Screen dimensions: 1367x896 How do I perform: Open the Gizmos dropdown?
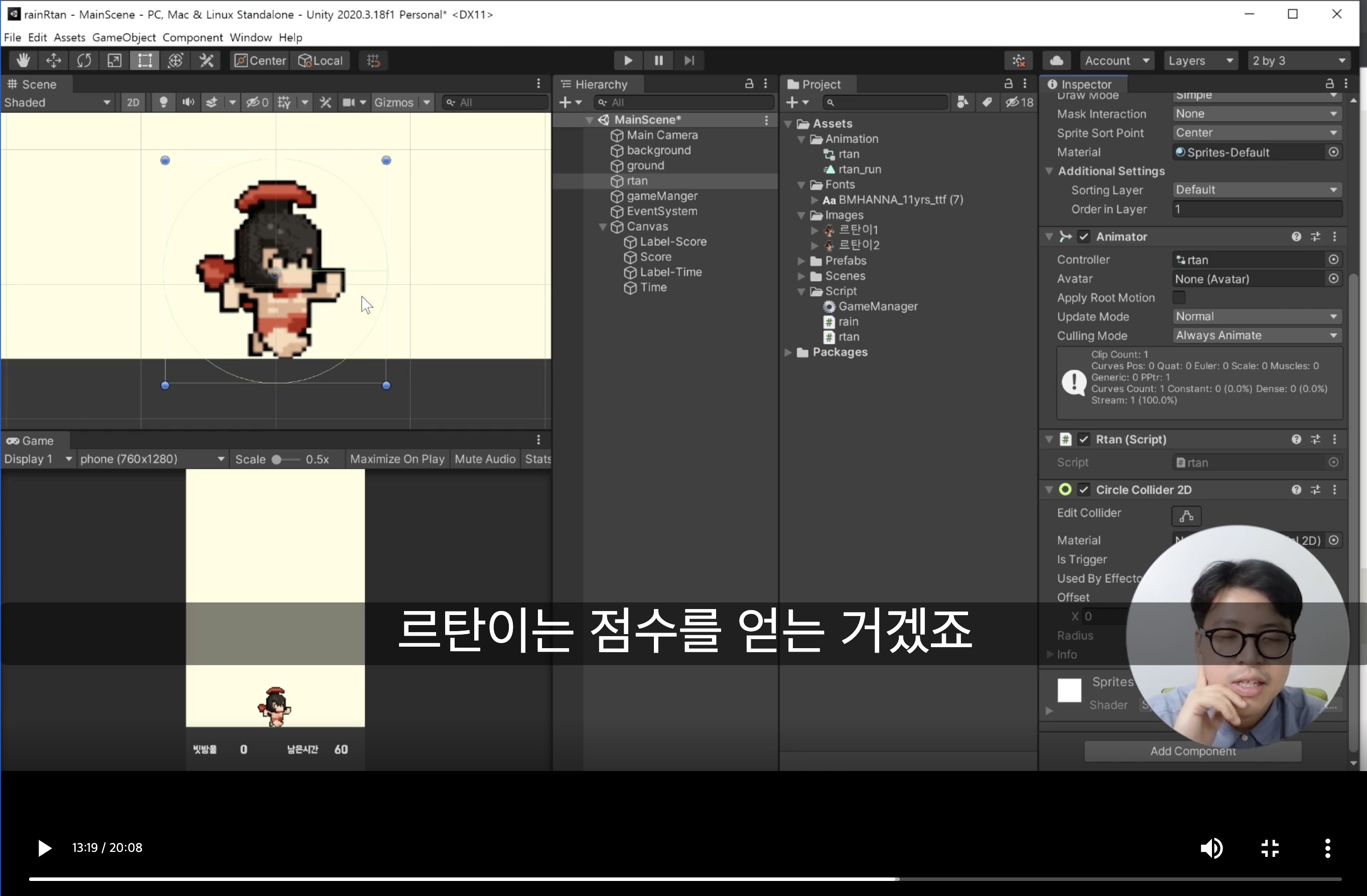coord(402,102)
